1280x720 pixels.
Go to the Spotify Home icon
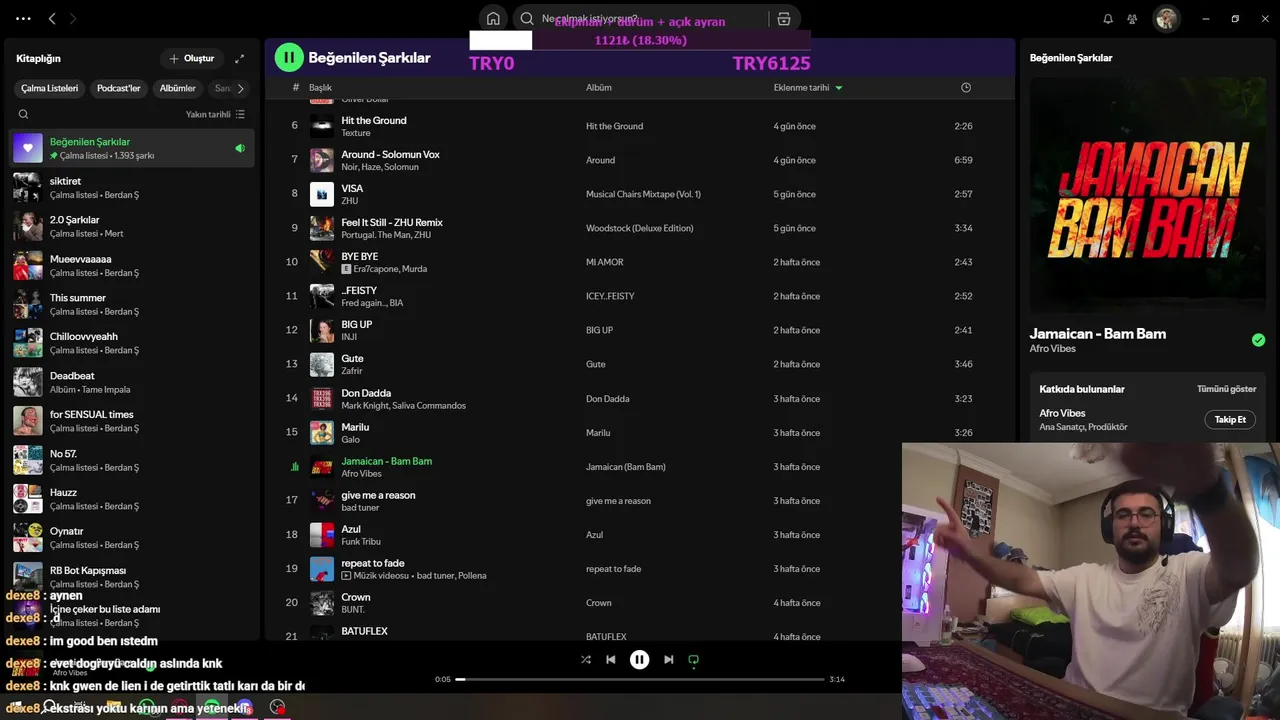pos(493,19)
